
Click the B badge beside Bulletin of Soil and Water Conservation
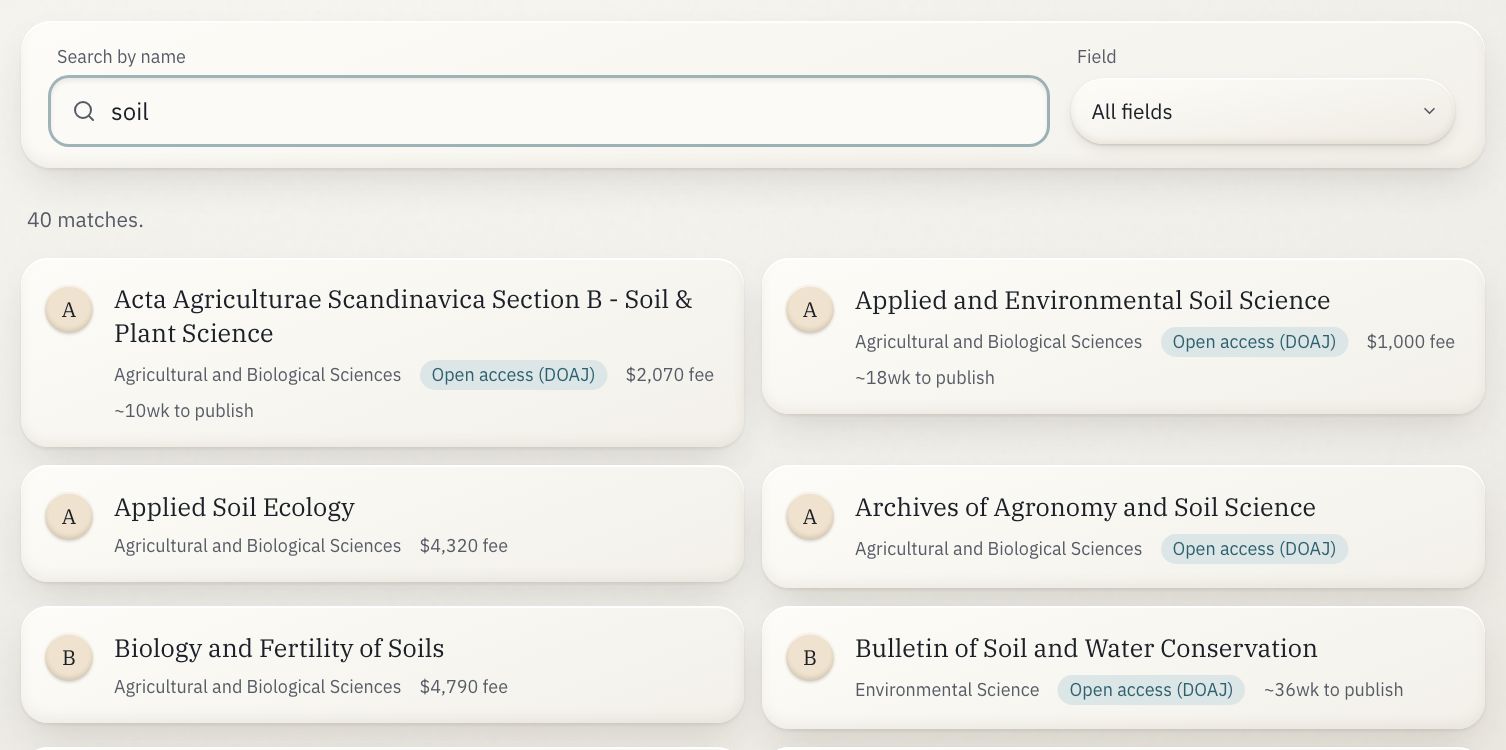[x=810, y=658]
